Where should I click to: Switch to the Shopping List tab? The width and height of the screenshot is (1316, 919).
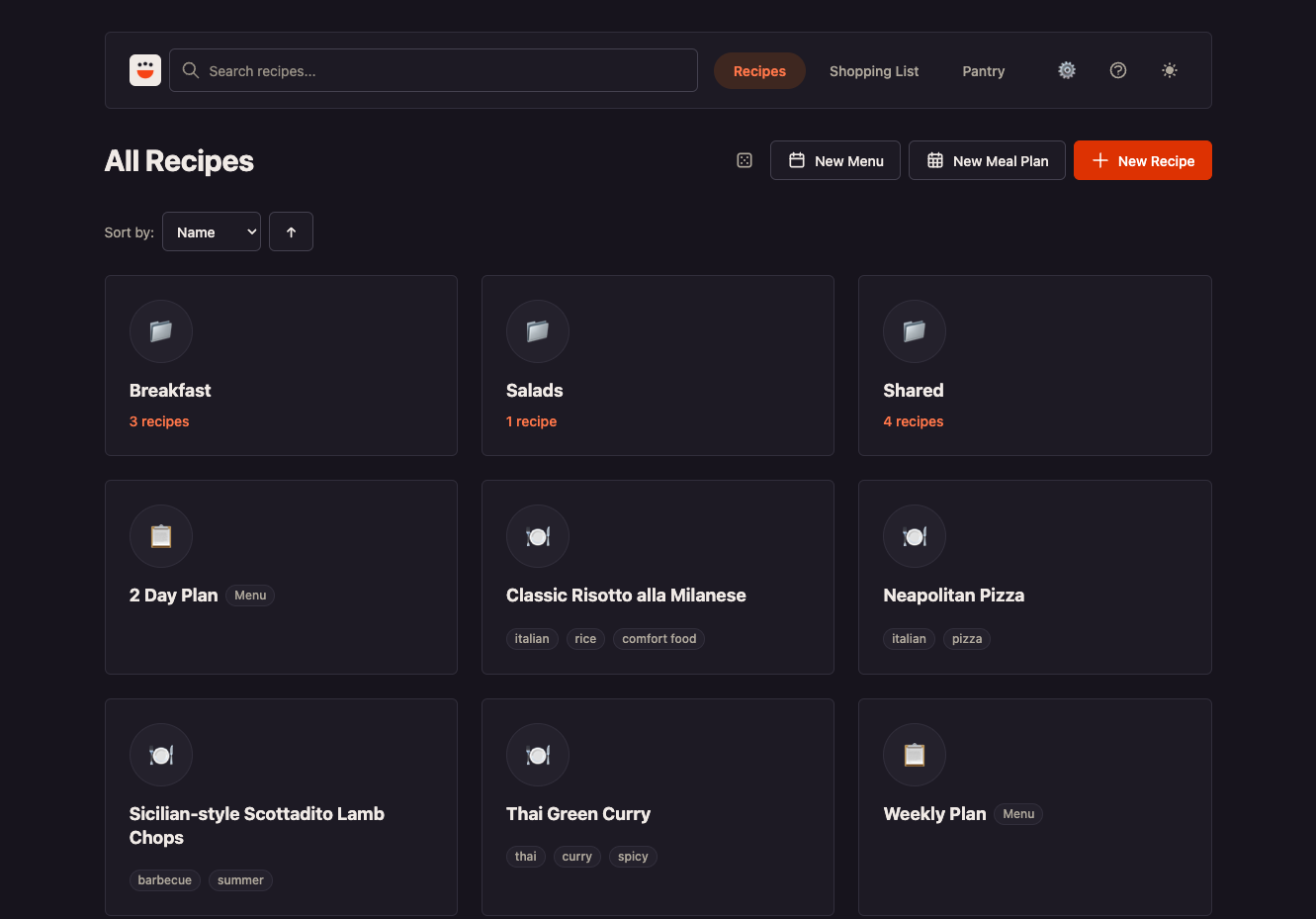[874, 71]
